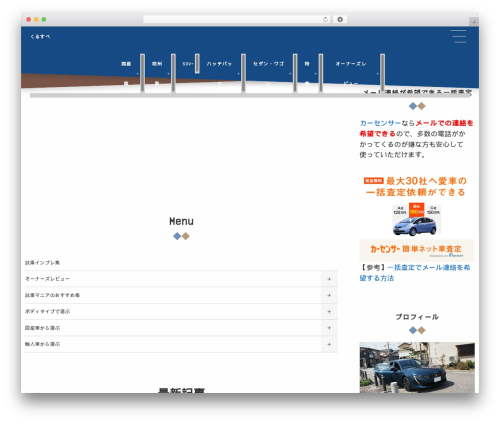This screenshot has height=423, width=500.
Task: Expand the 輸入車から選ぶ row
Action: 329,344
